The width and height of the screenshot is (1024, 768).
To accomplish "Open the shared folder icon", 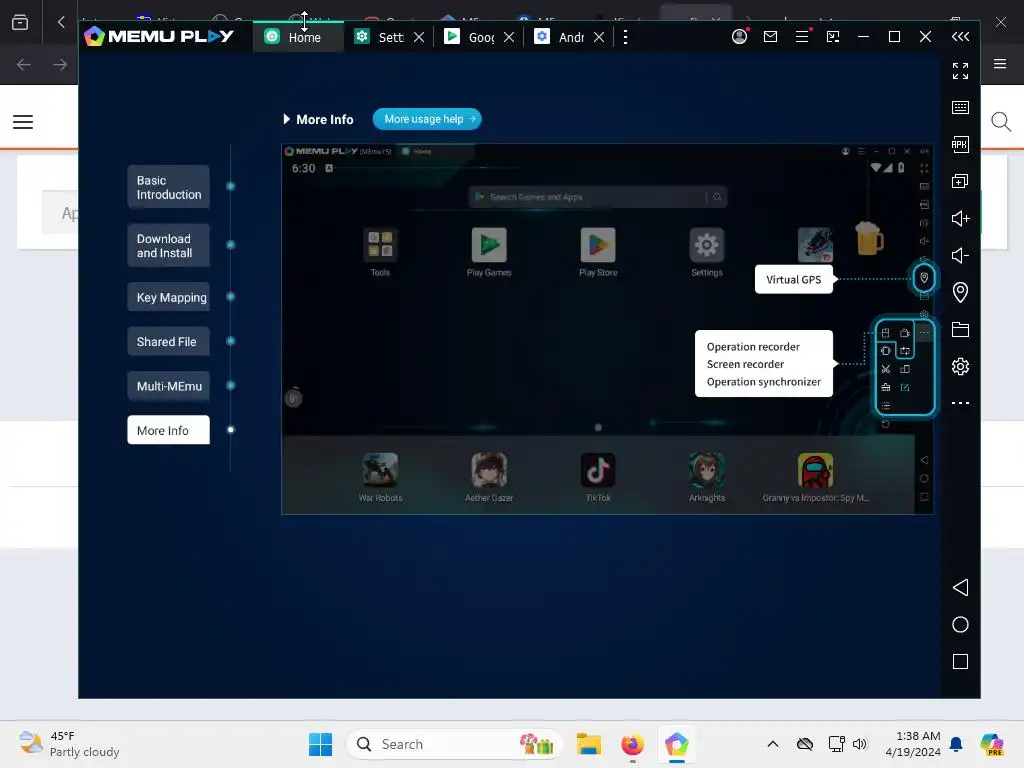I will [960, 329].
